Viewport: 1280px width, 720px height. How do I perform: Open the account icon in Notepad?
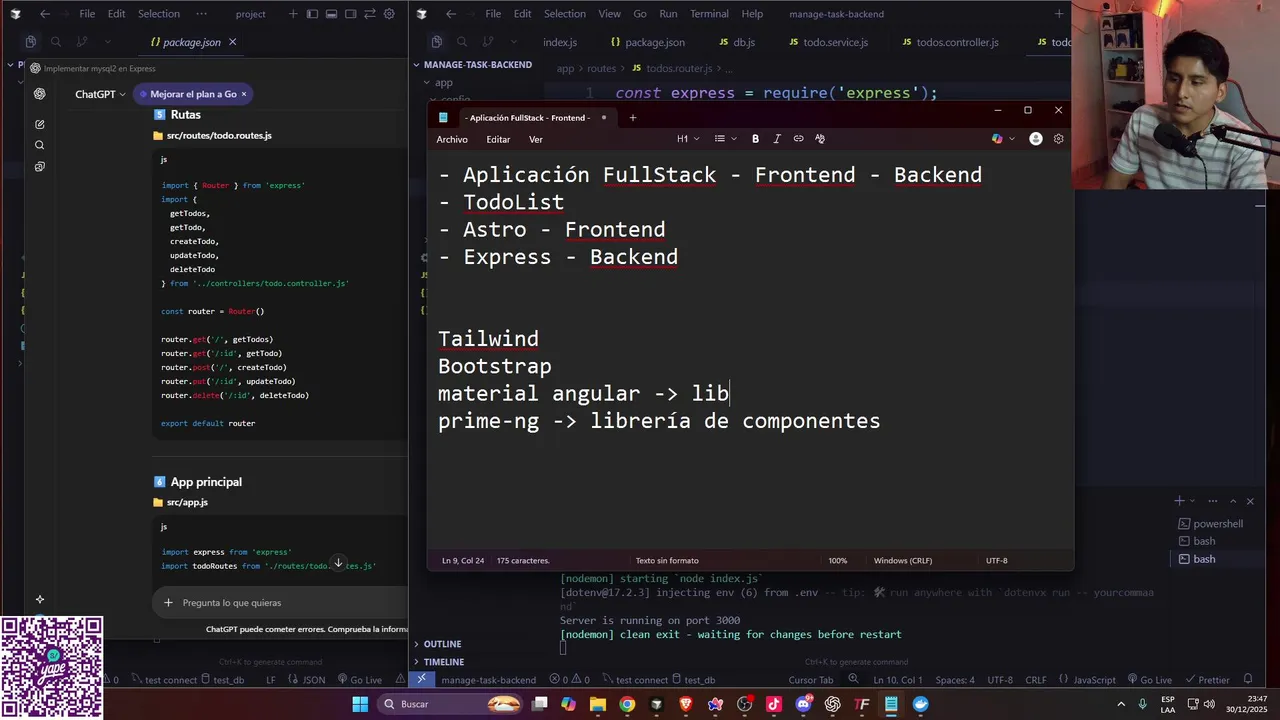(x=1036, y=139)
